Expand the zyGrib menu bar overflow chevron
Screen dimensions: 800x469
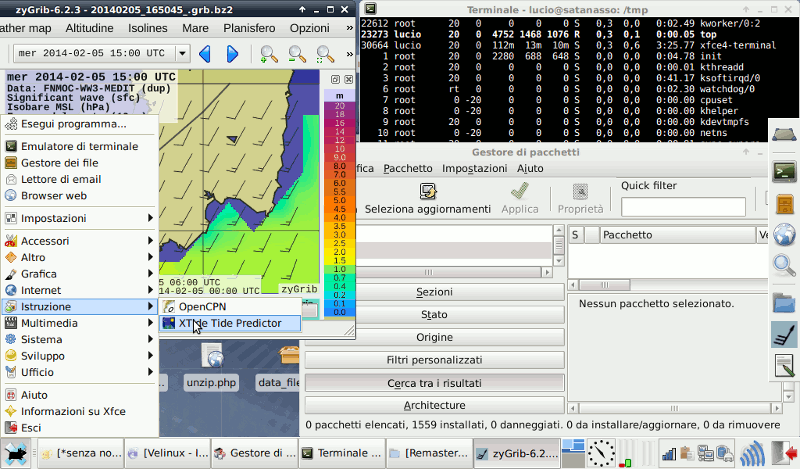tap(349, 28)
